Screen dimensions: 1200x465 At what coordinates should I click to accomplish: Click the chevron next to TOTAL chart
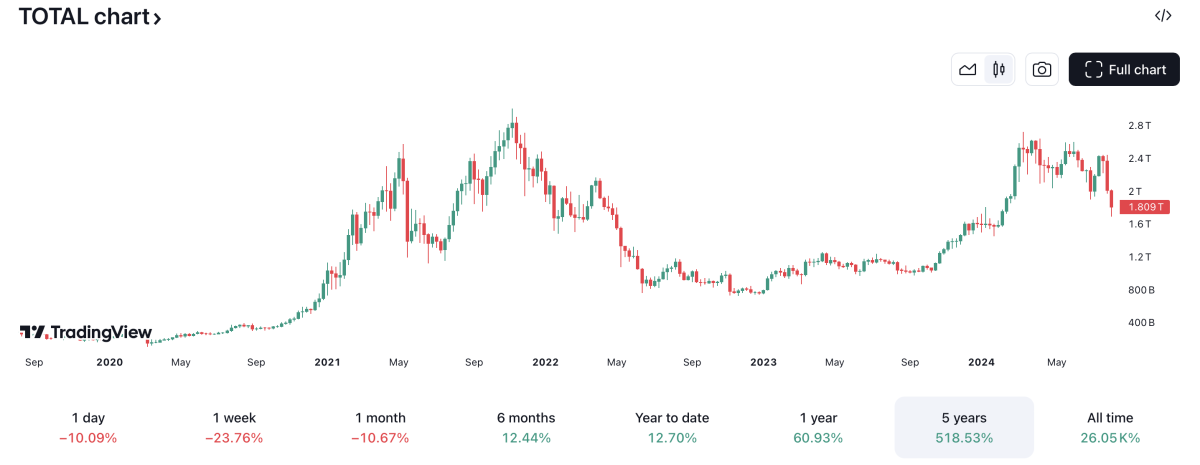(x=157, y=18)
